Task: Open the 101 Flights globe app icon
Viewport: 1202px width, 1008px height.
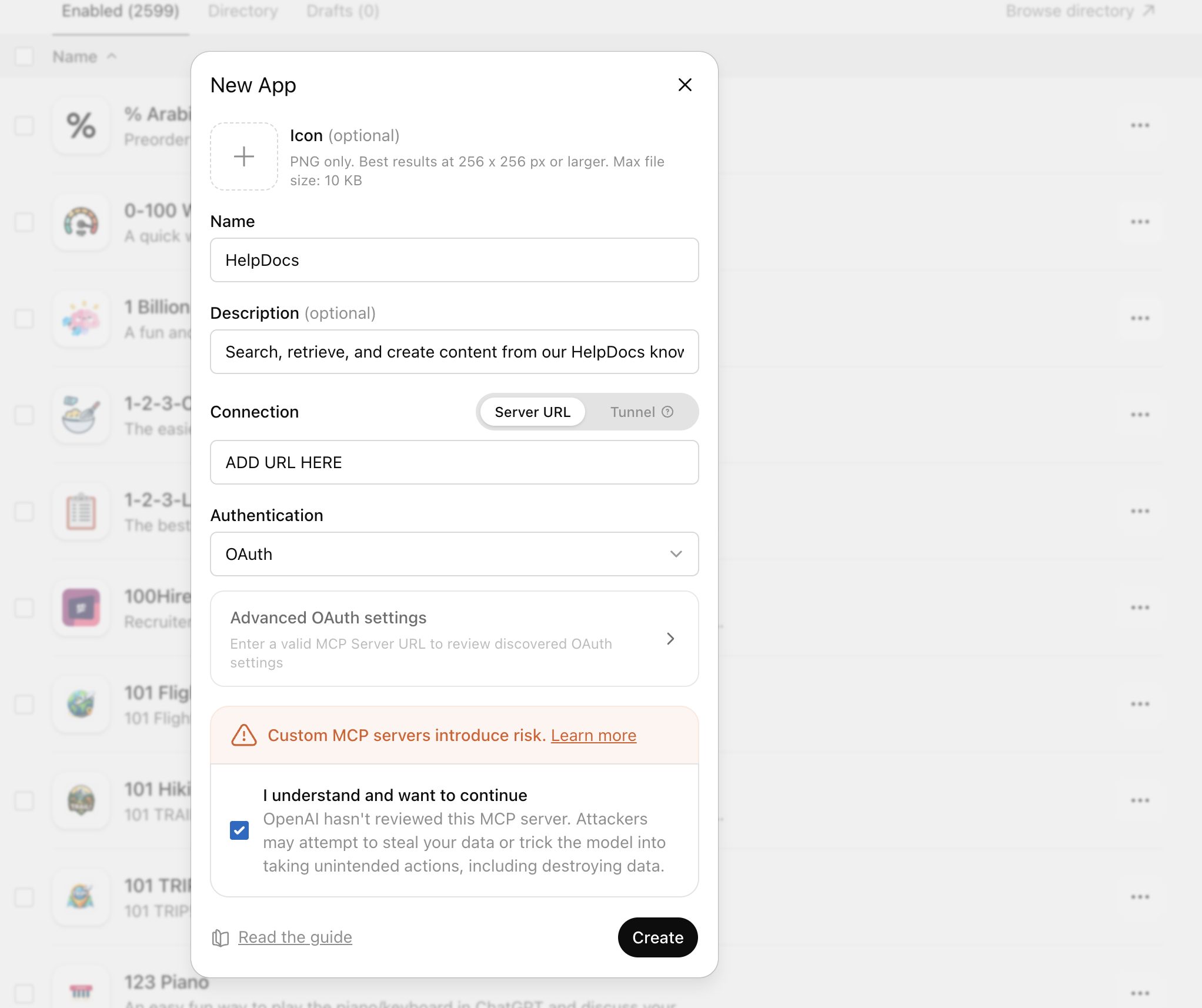Action: [x=81, y=705]
